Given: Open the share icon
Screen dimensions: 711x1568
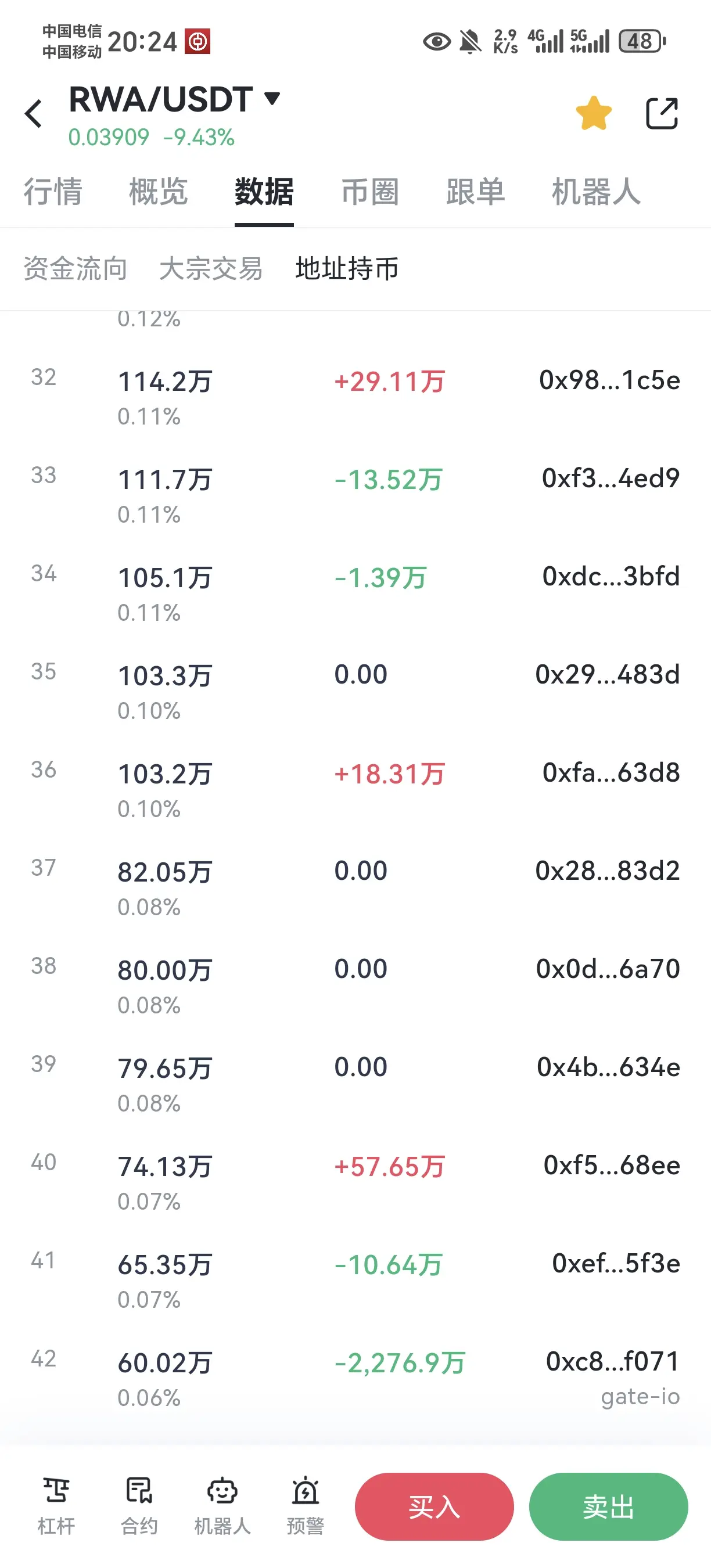Looking at the screenshot, I should coord(661,114).
